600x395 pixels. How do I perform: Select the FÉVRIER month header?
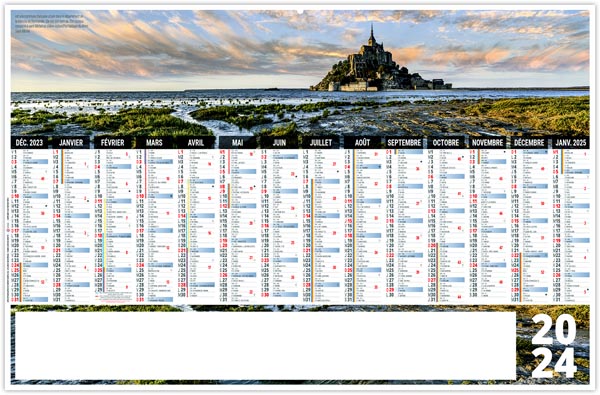point(112,143)
